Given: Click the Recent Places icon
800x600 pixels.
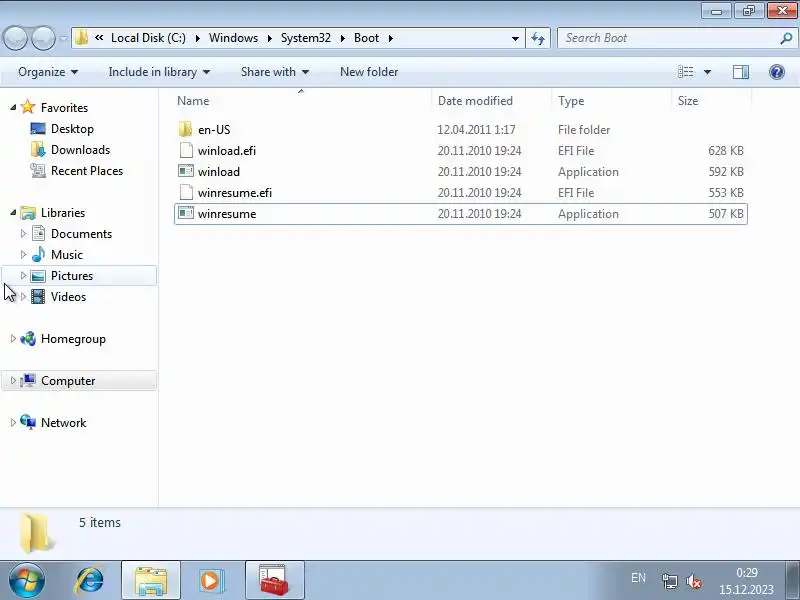Looking at the screenshot, I should pos(38,170).
